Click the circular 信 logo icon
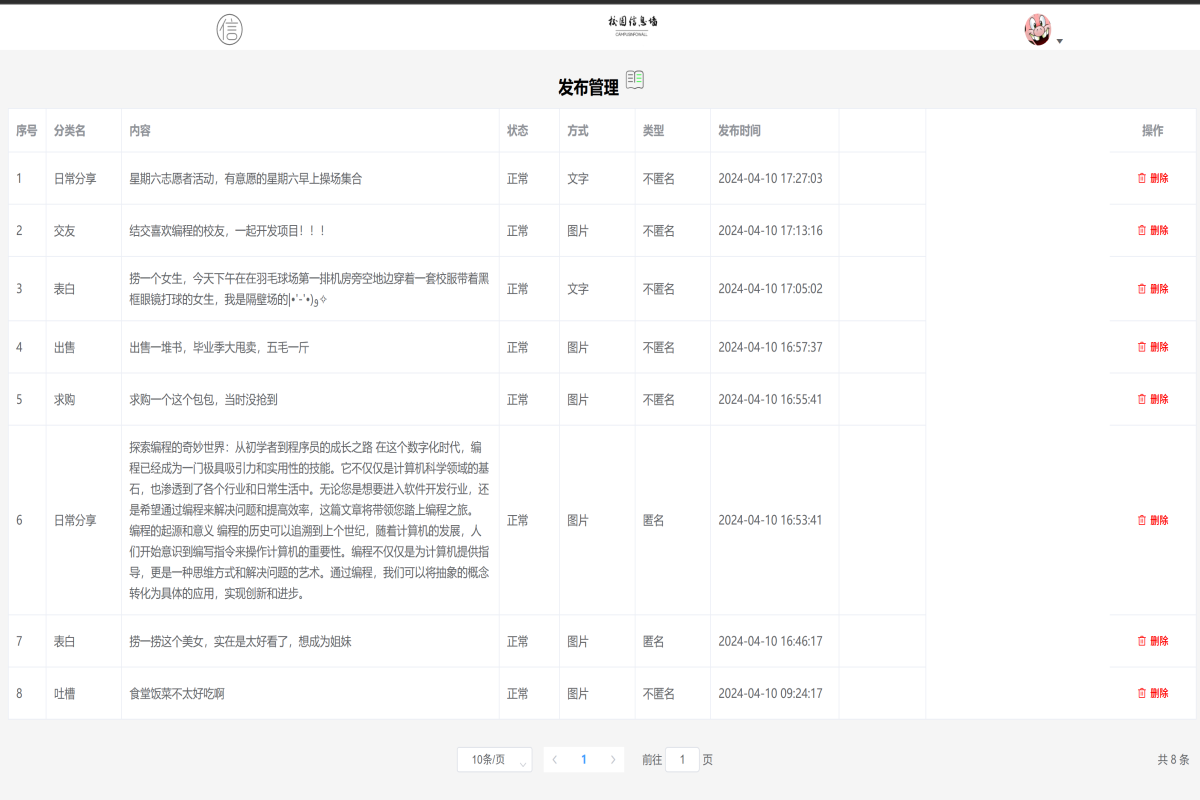This screenshot has height=800, width=1200. tap(229, 29)
